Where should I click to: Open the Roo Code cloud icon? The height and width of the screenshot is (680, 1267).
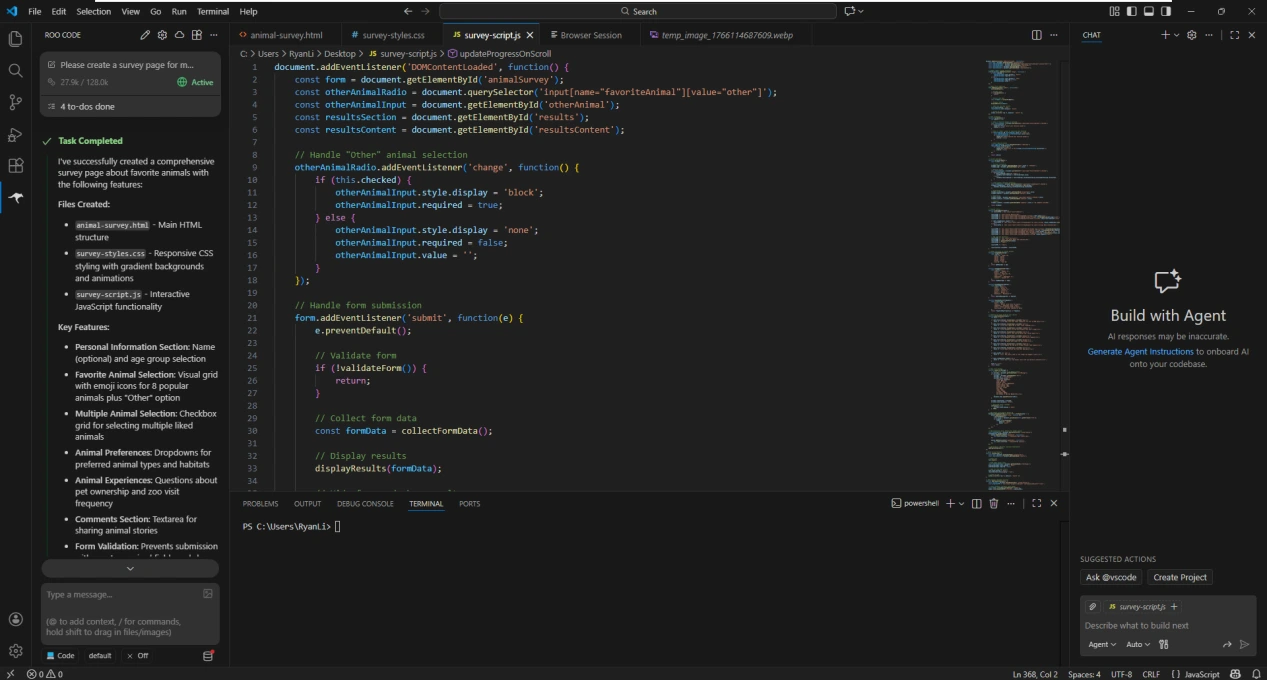180,34
